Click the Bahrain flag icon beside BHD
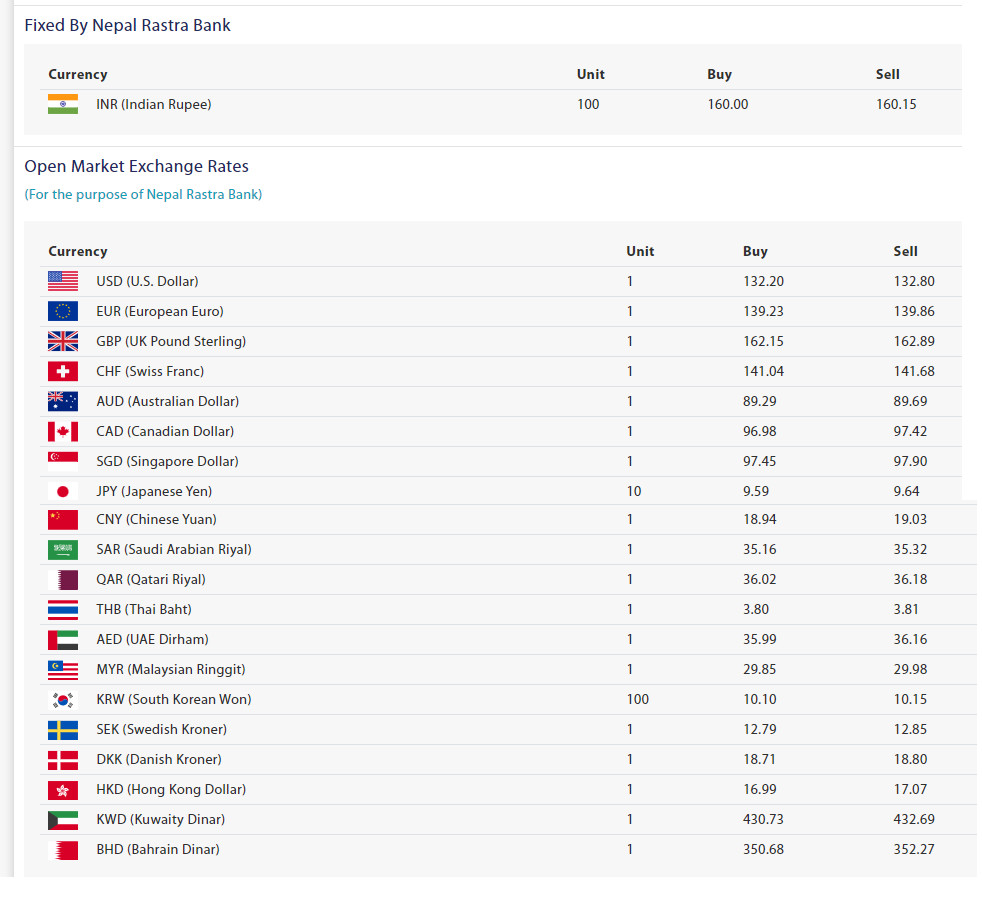The height and width of the screenshot is (904, 982). coord(63,850)
